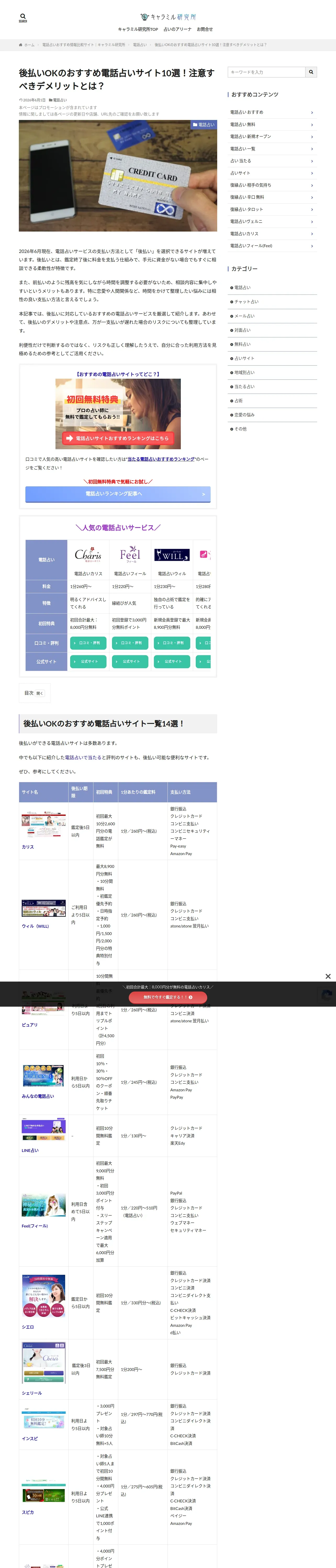Click 無料で今すぐ鑑定する button in banner
336x1568 pixels.
(168, 997)
